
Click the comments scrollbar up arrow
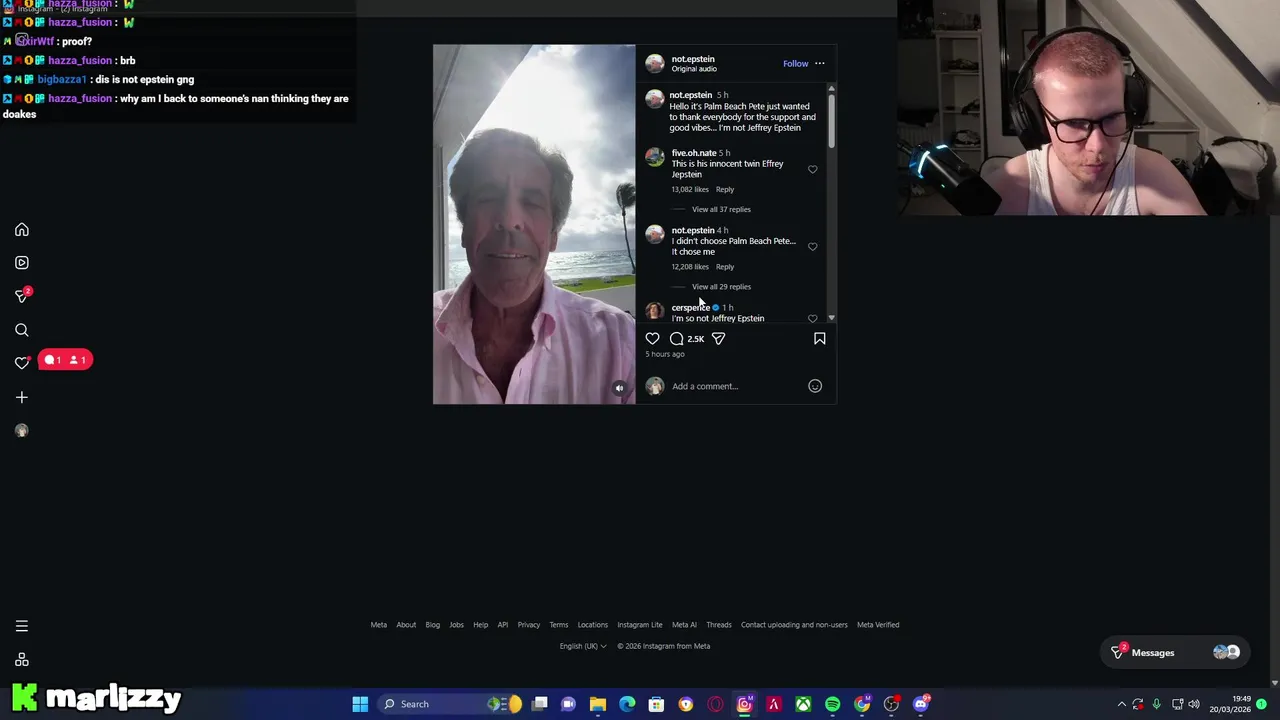(831, 89)
